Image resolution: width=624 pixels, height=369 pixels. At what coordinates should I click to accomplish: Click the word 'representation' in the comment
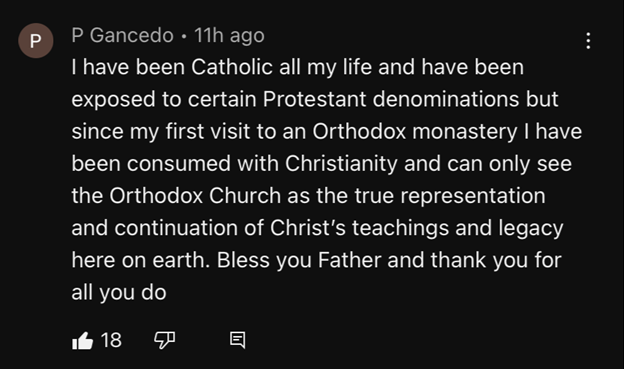[x=473, y=197]
